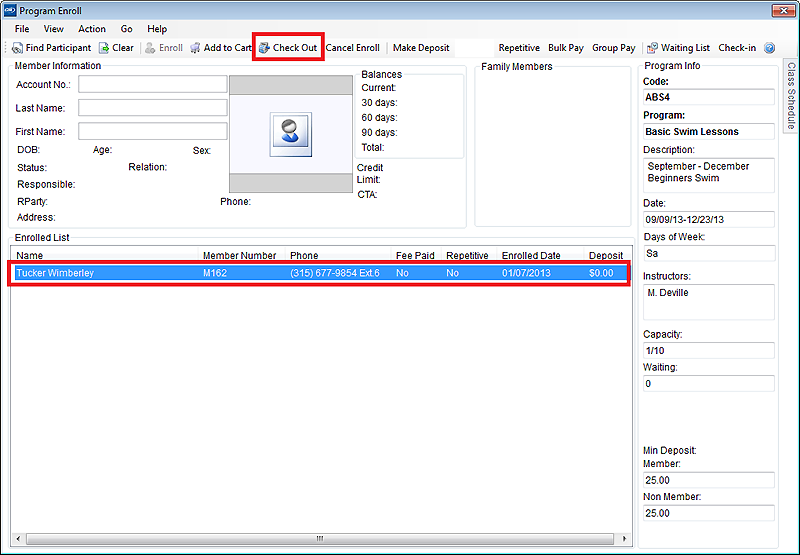Click the Clear toolbar icon
This screenshot has height=555, width=800.
104,48
